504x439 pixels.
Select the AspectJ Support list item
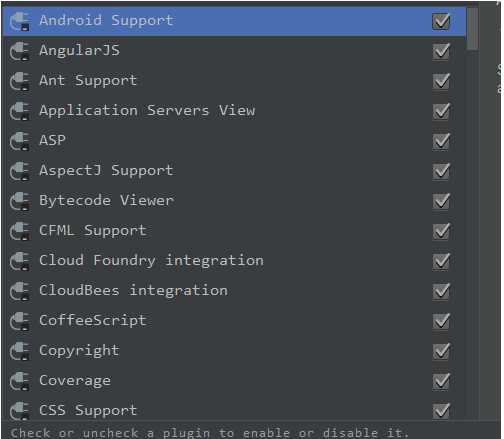click(234, 171)
